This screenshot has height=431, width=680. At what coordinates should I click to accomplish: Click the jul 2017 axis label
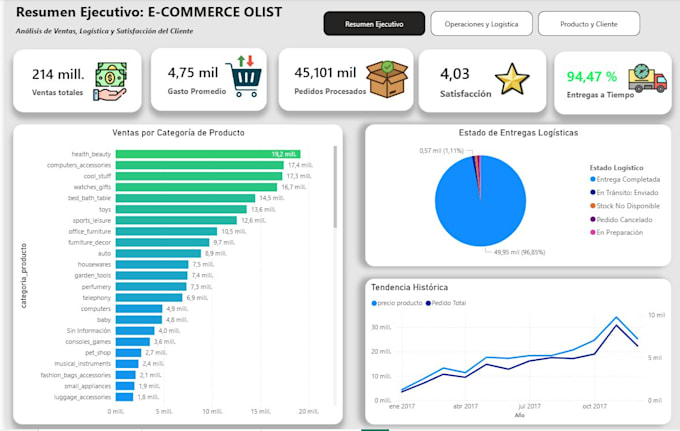pos(530,406)
